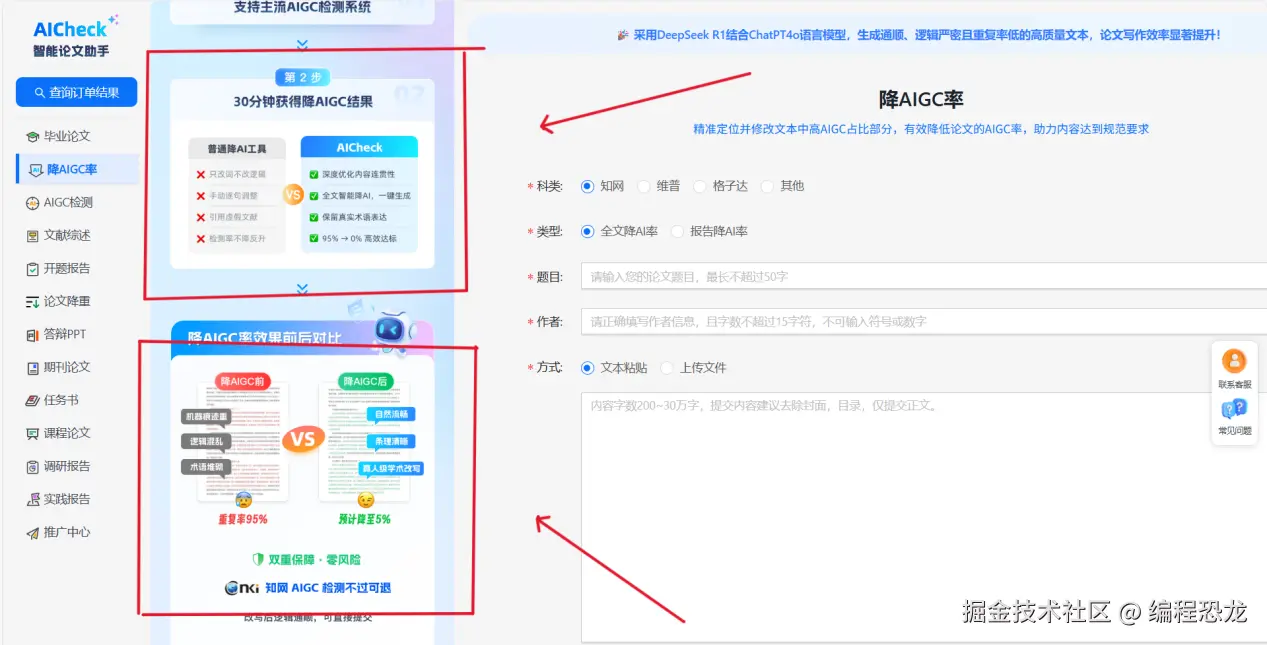Open AIGC检测 in the sidebar
This screenshot has height=645, width=1267.
coord(68,202)
